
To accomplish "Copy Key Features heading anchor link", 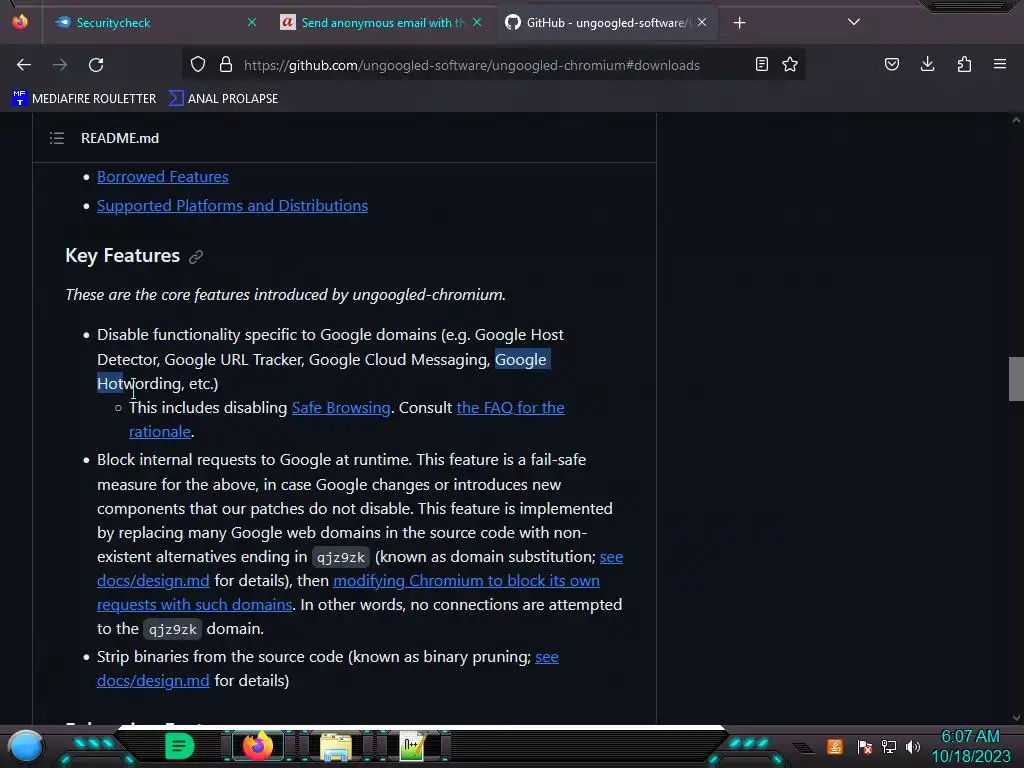I will click(196, 257).
